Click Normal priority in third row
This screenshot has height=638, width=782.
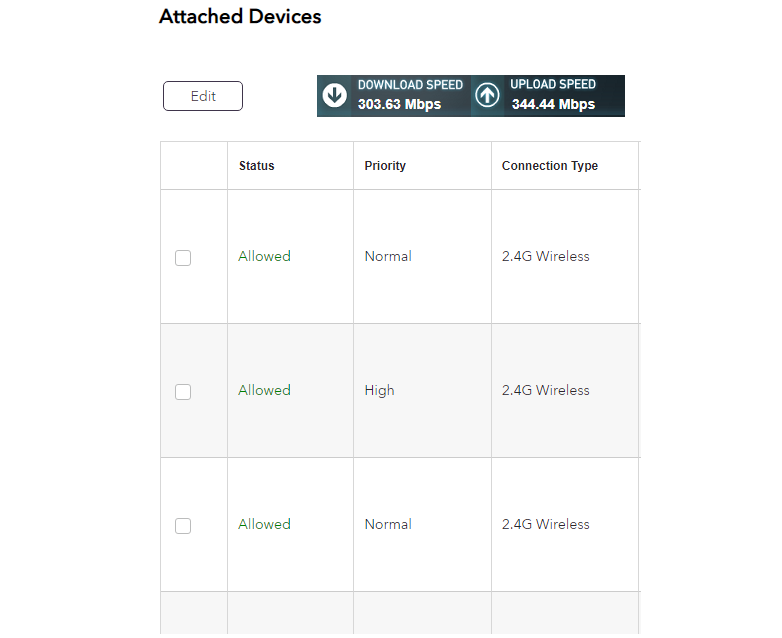[388, 524]
